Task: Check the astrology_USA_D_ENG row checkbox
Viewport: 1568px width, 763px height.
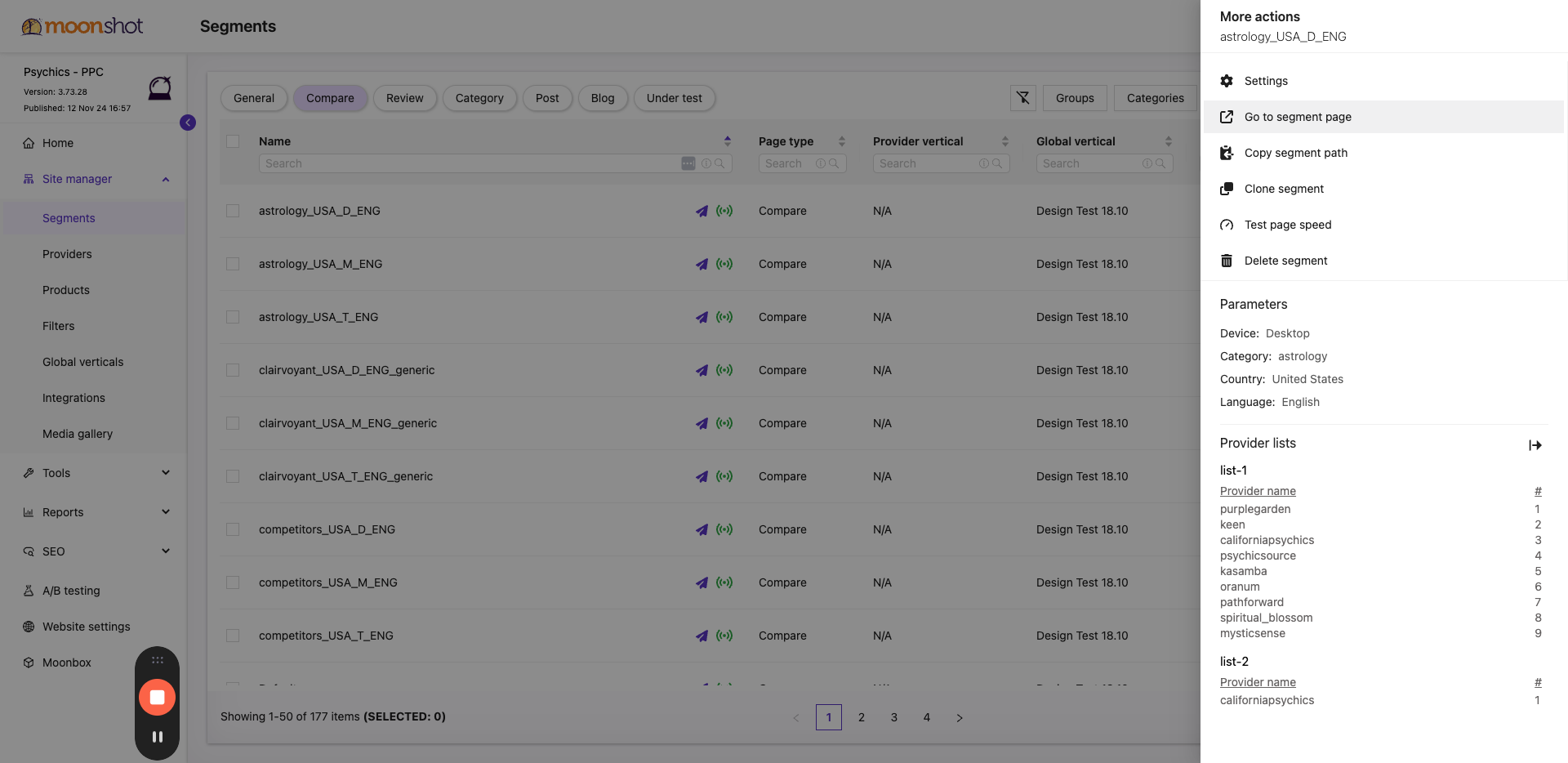Action: coord(233,211)
